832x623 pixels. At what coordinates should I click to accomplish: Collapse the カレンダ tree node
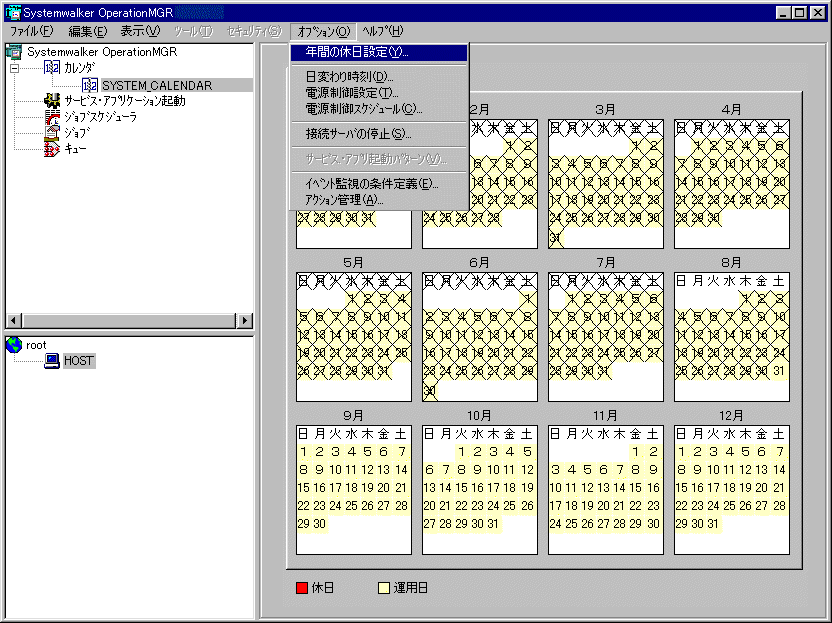(x=14, y=68)
